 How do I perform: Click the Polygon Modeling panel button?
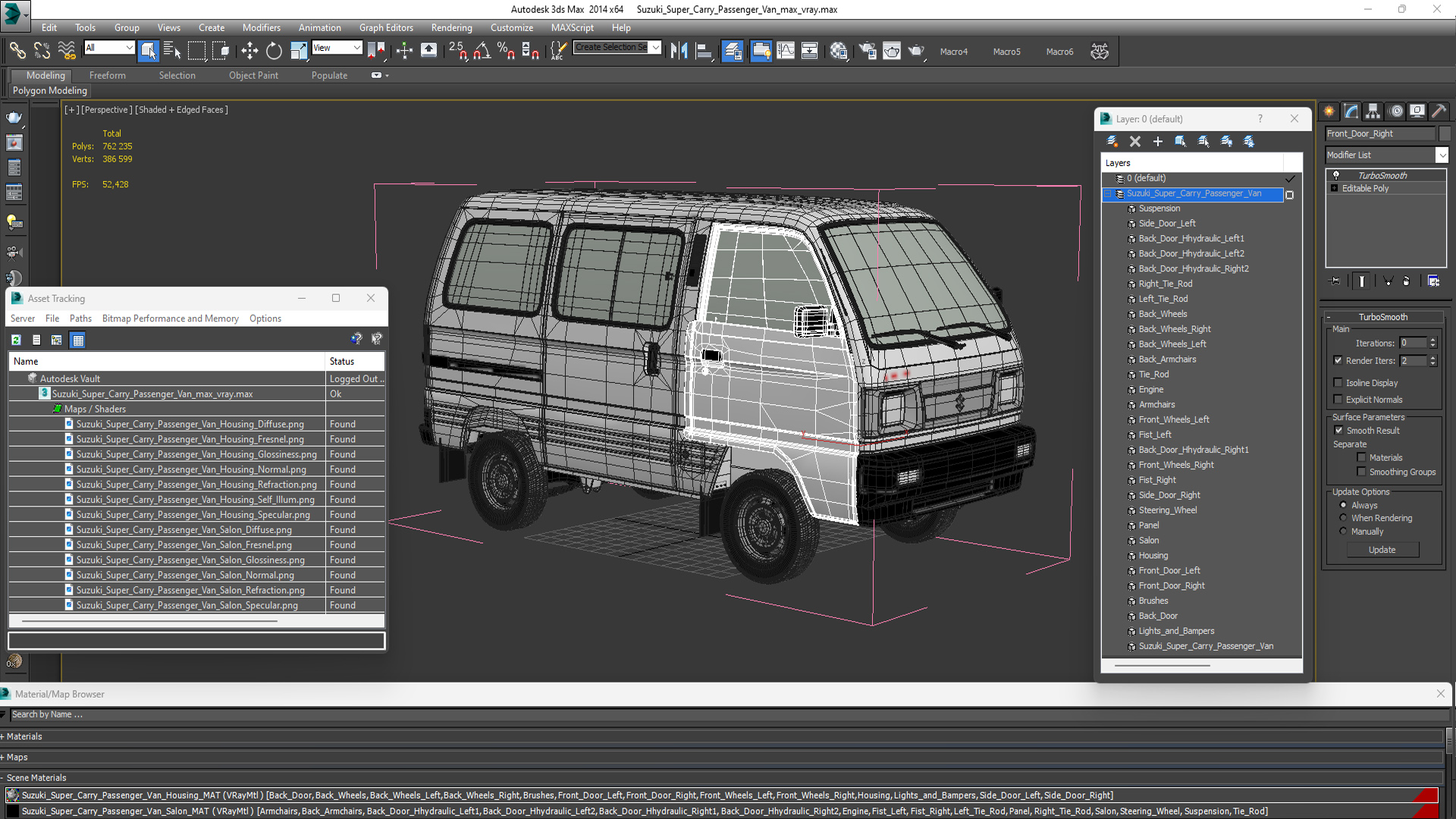point(50,90)
